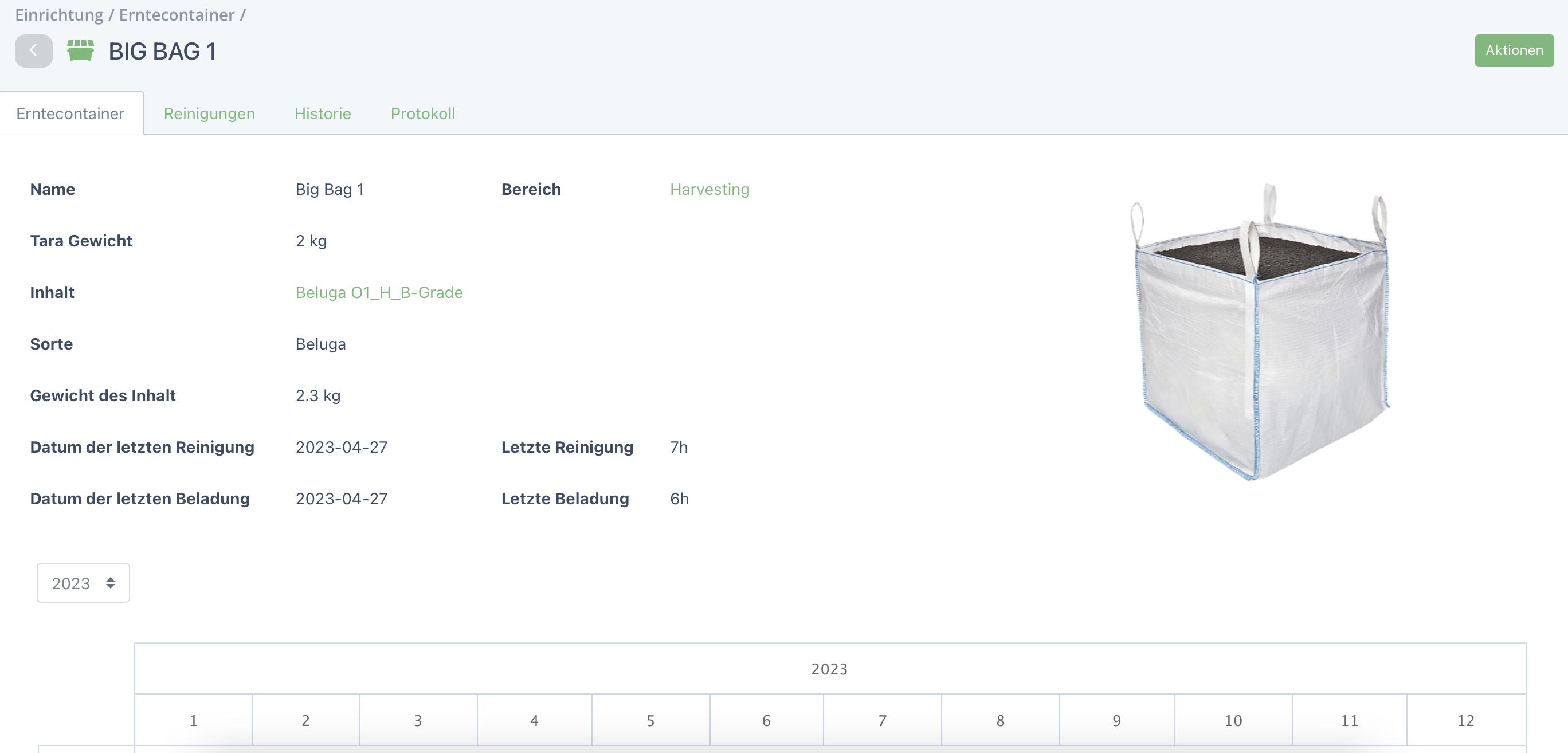1568x753 pixels.
Task: Go to Einrichtung in breadcrumb
Action: coord(59,14)
